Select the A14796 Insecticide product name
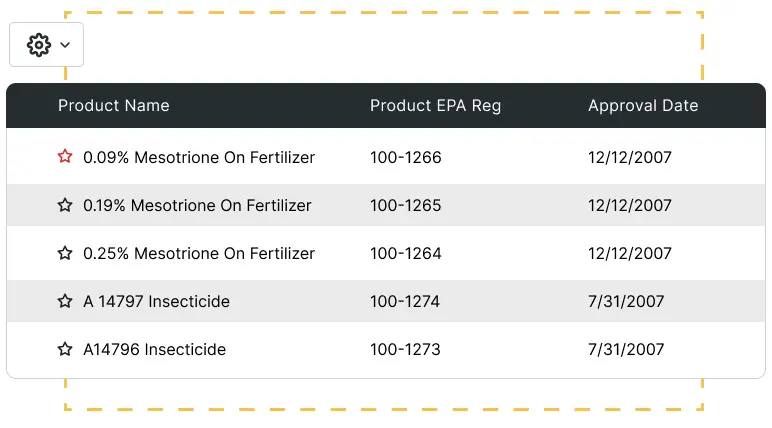 click(154, 349)
